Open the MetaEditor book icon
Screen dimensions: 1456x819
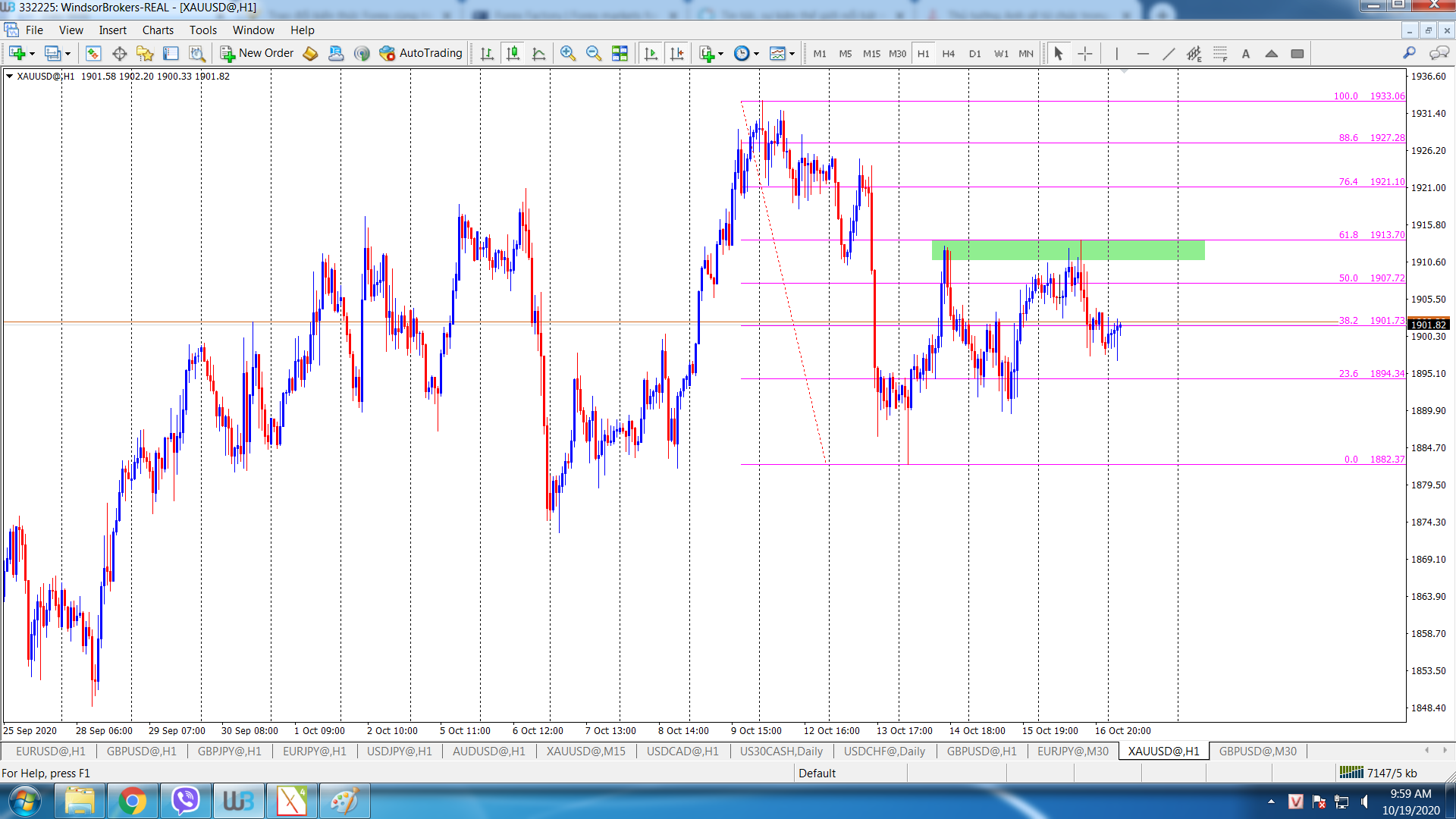point(310,53)
